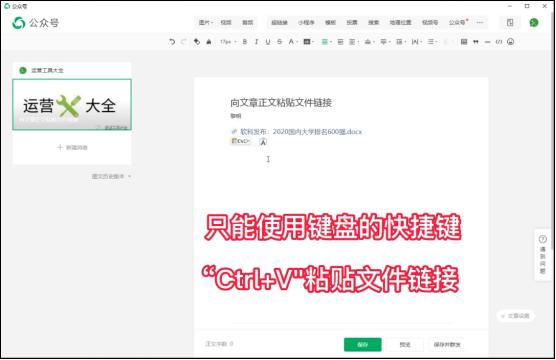The width and height of the screenshot is (556, 360).
Task: Click the side panel layout icon
Action: 510,23
